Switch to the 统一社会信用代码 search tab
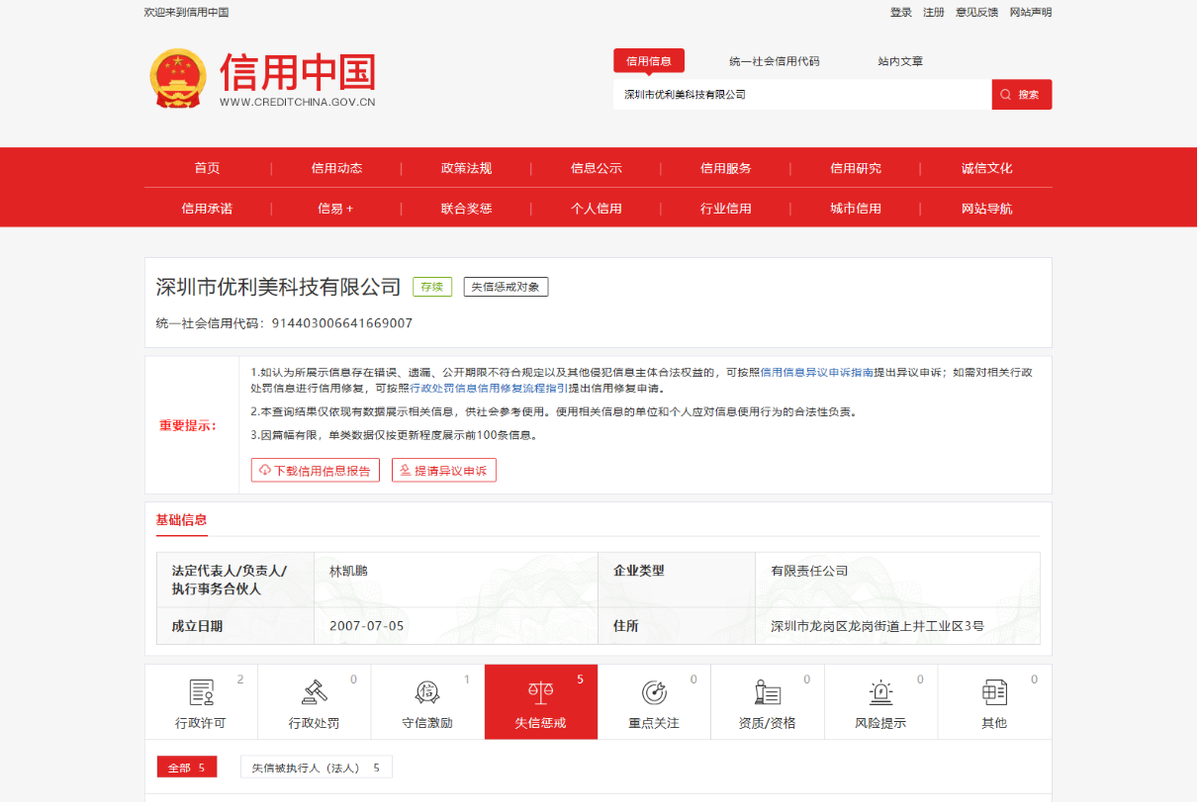Viewport: 1200px width, 802px height. [x=774, y=60]
